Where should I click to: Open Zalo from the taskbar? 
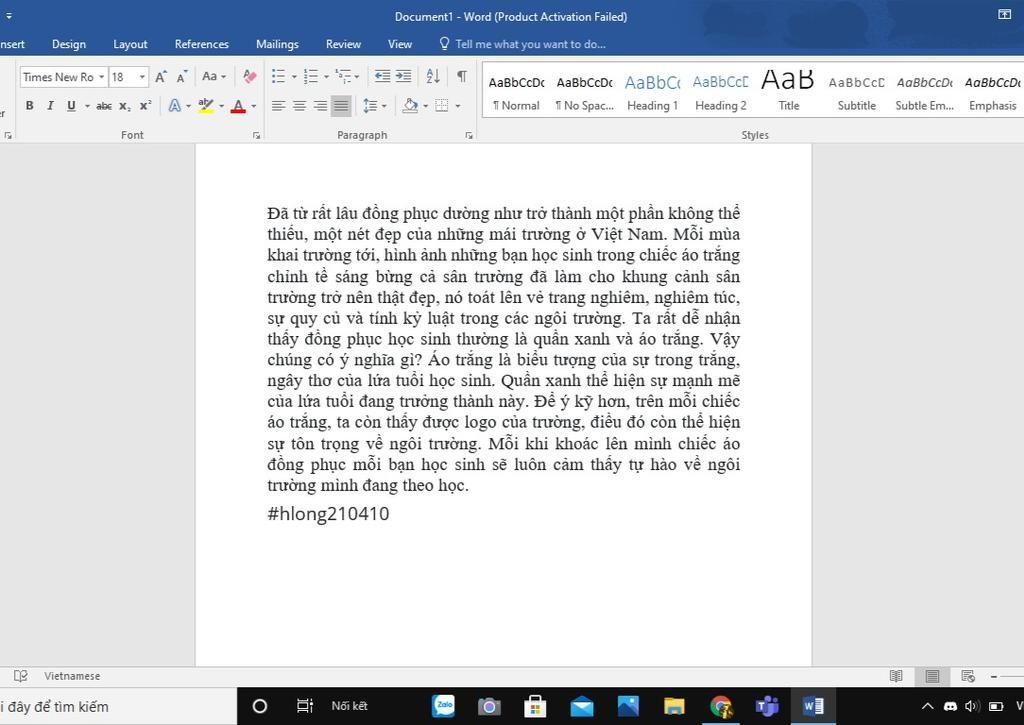(444, 706)
